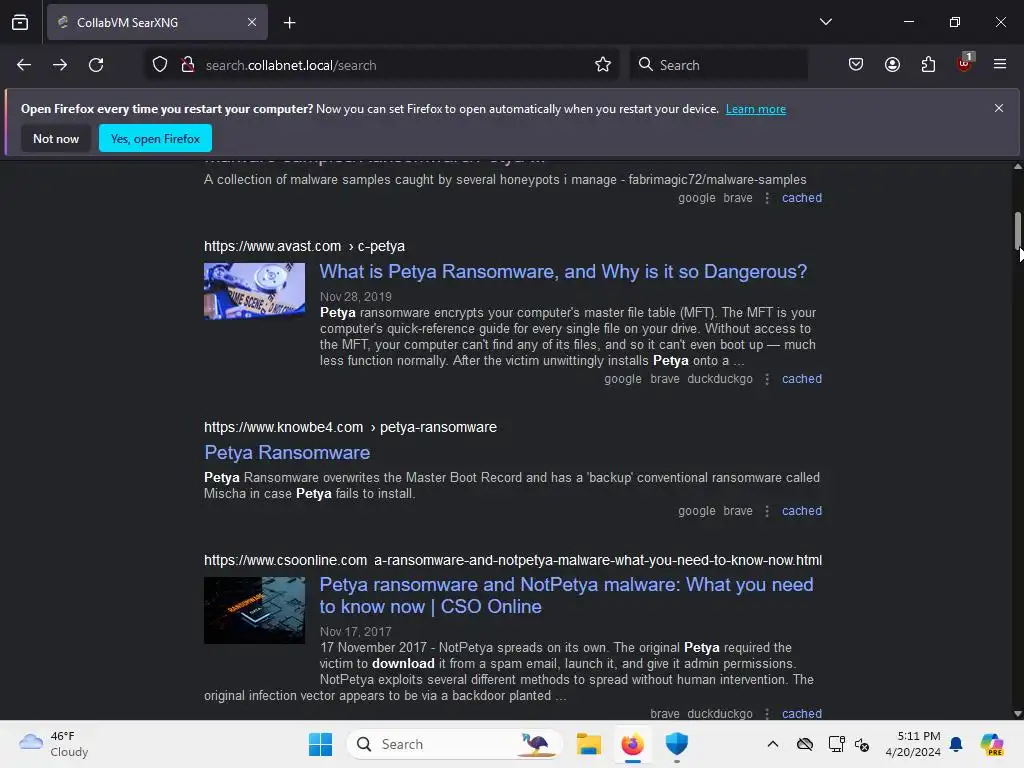The height and width of the screenshot is (768, 1024).
Task: Open Firefox taskbar icon
Action: [632, 744]
